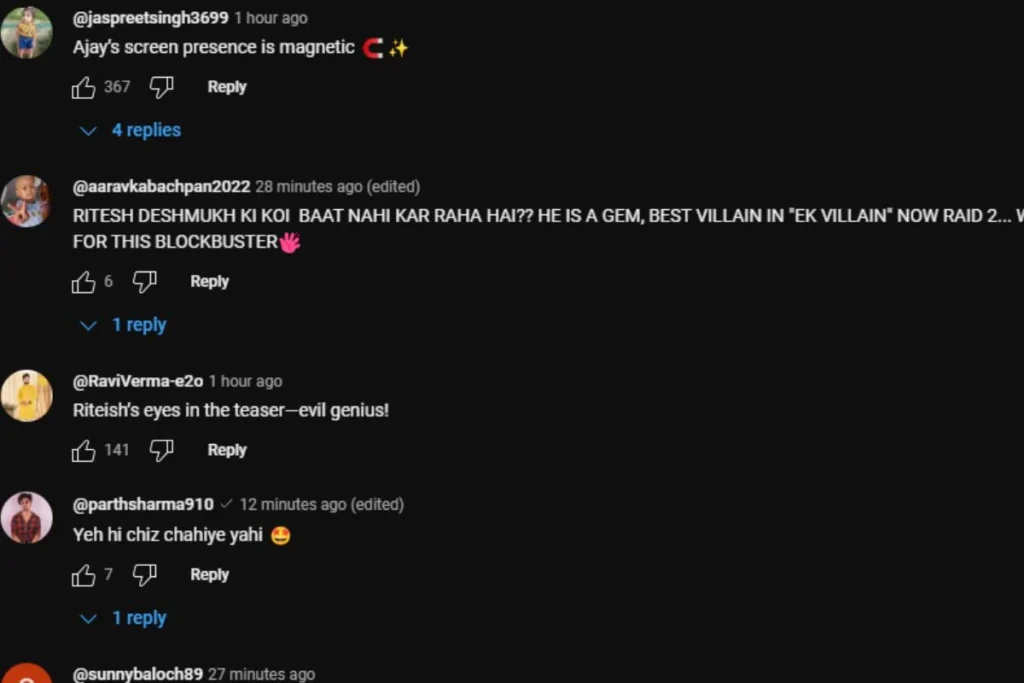The height and width of the screenshot is (683, 1024).
Task: Like the RITESH DESHMUKH comment by @aaravkabachpan2022
Action: tap(84, 281)
